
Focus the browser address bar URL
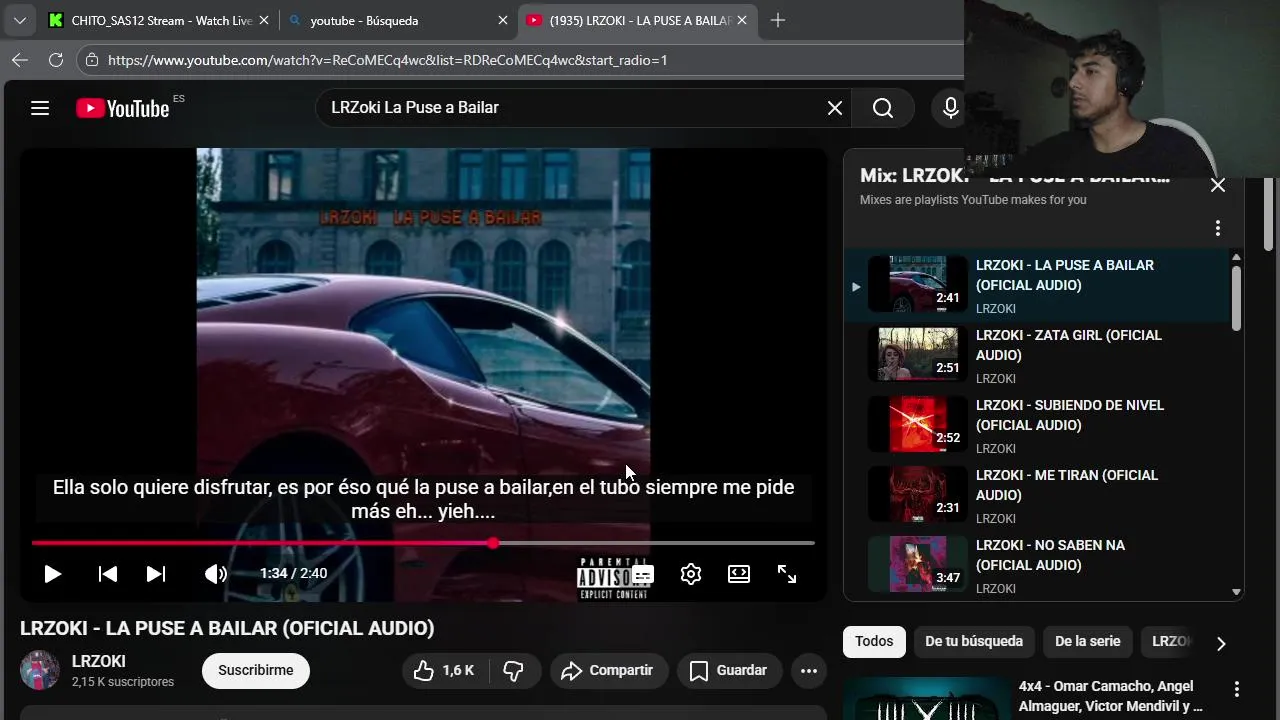pyautogui.click(x=388, y=60)
